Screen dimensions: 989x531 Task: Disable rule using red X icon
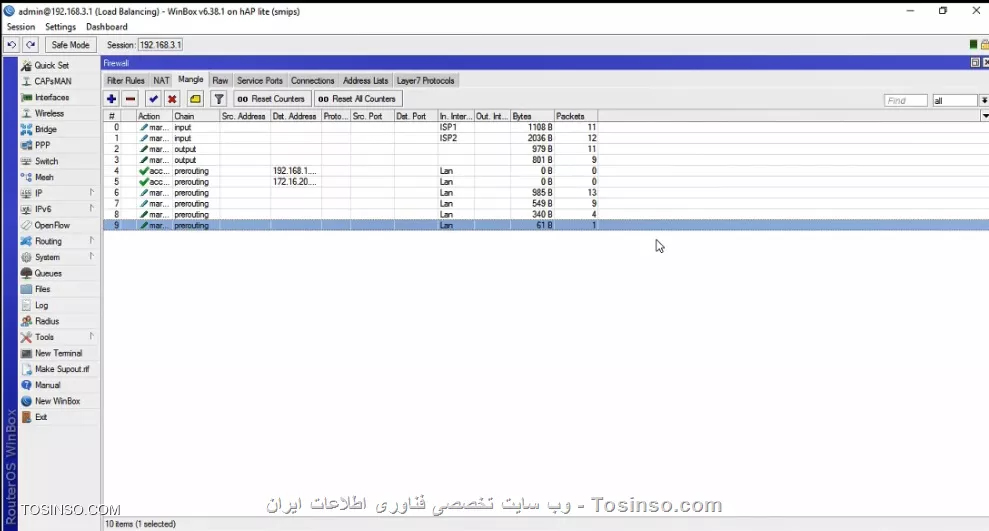pos(172,99)
